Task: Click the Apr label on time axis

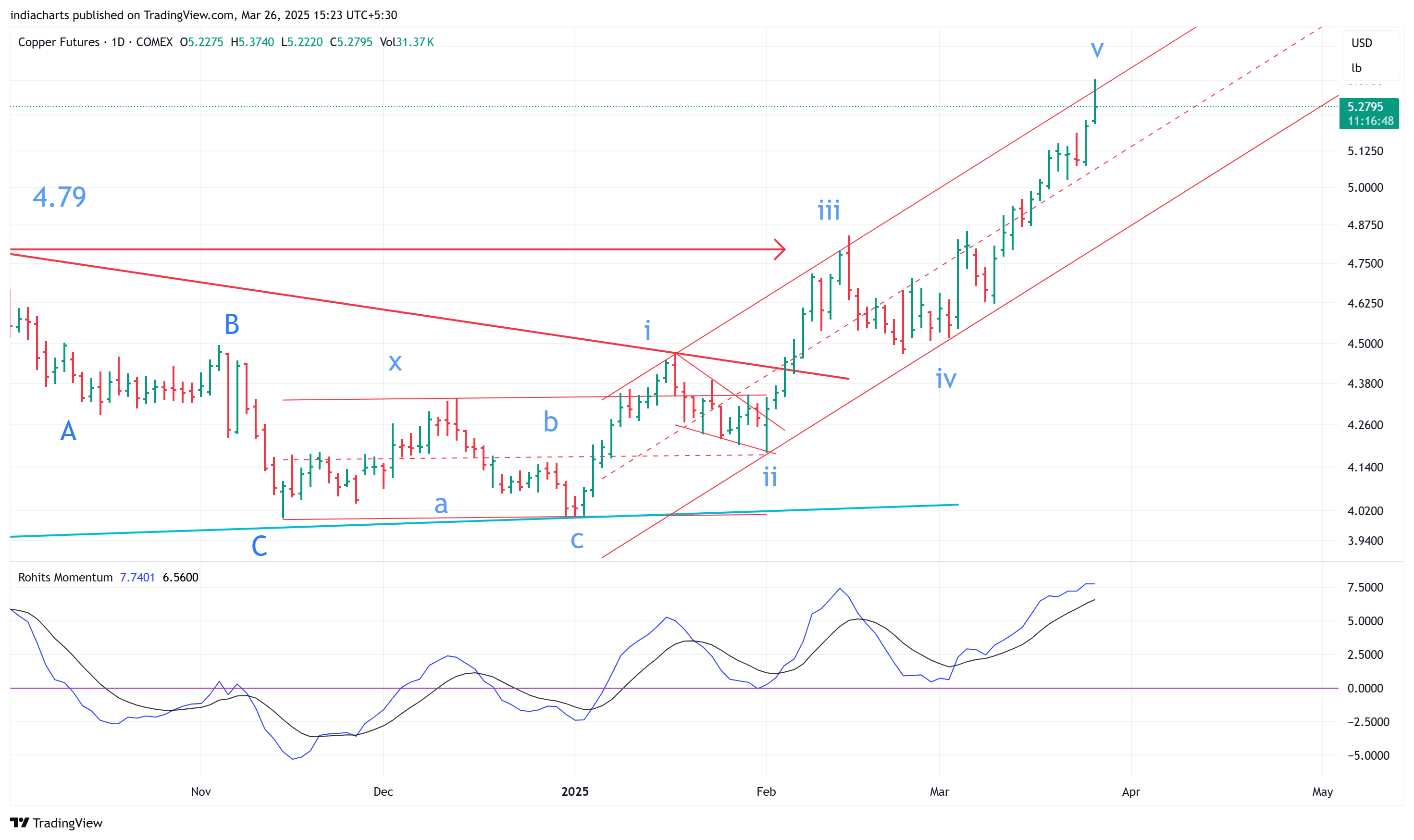Action: (1131, 791)
